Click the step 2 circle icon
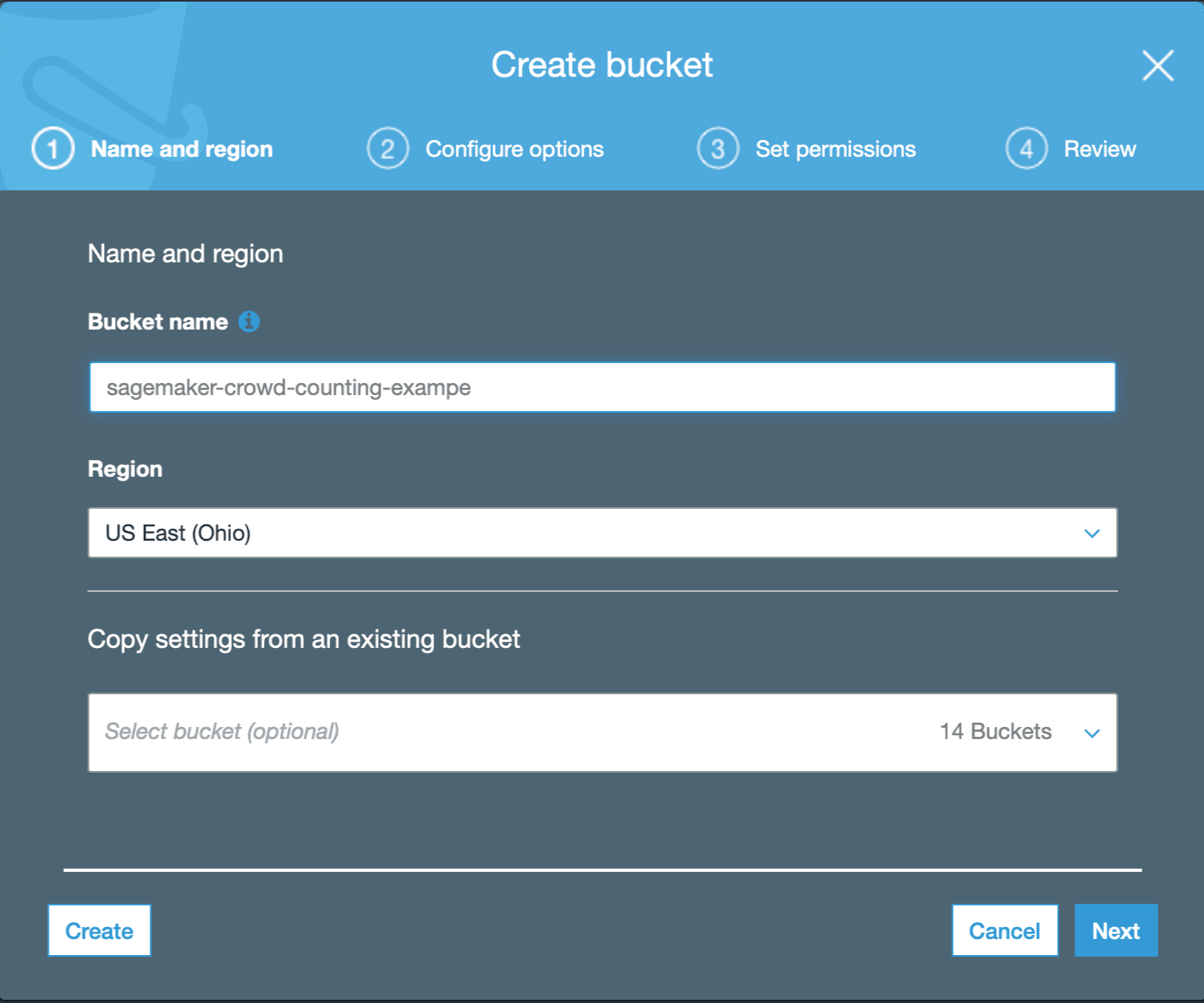The width and height of the screenshot is (1204, 1003). click(388, 149)
